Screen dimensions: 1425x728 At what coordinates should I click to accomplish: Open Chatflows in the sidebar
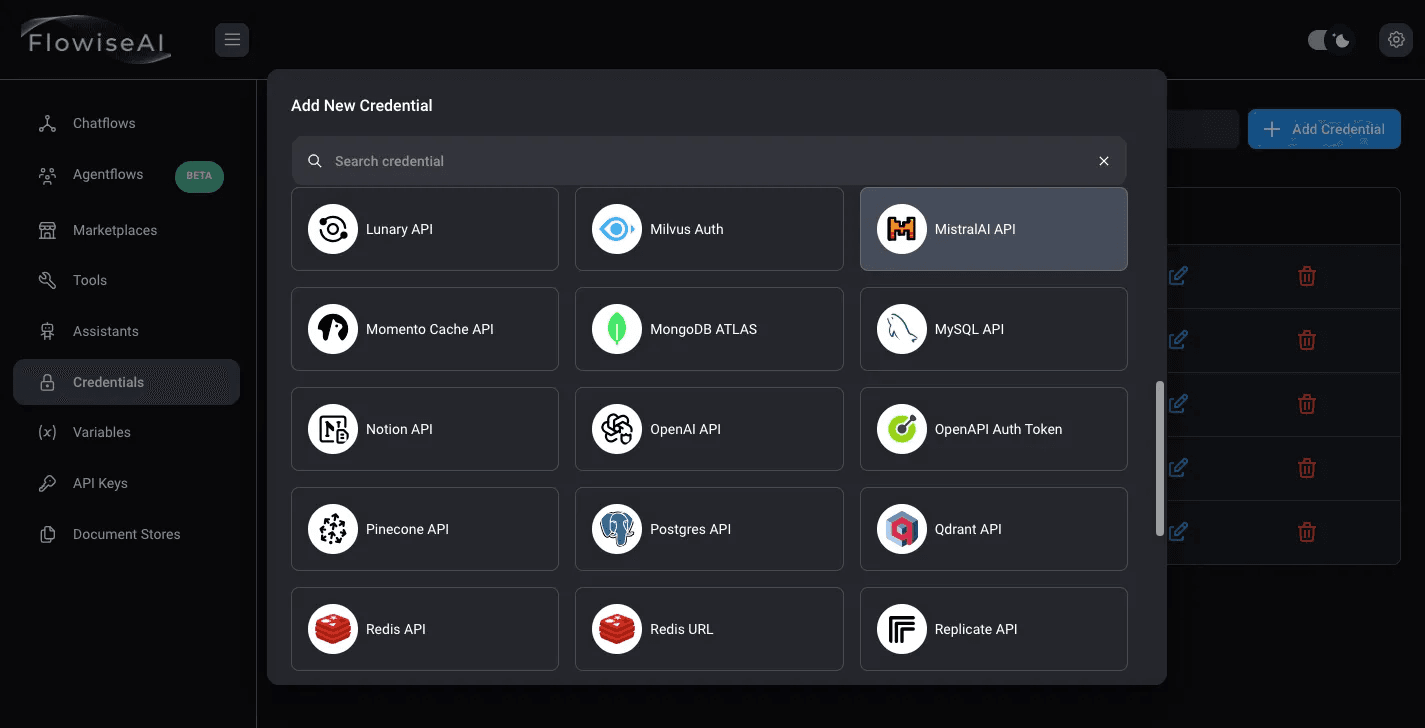pos(104,123)
